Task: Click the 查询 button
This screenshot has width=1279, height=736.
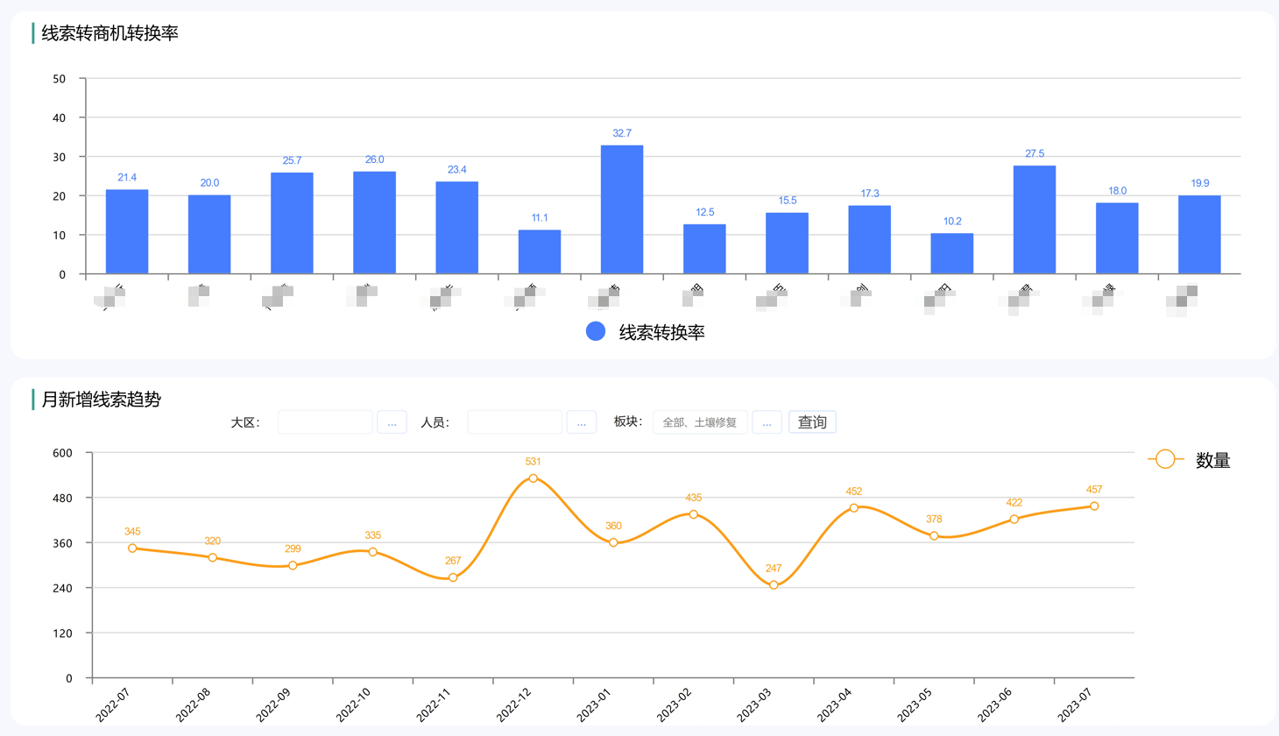Action: 812,422
